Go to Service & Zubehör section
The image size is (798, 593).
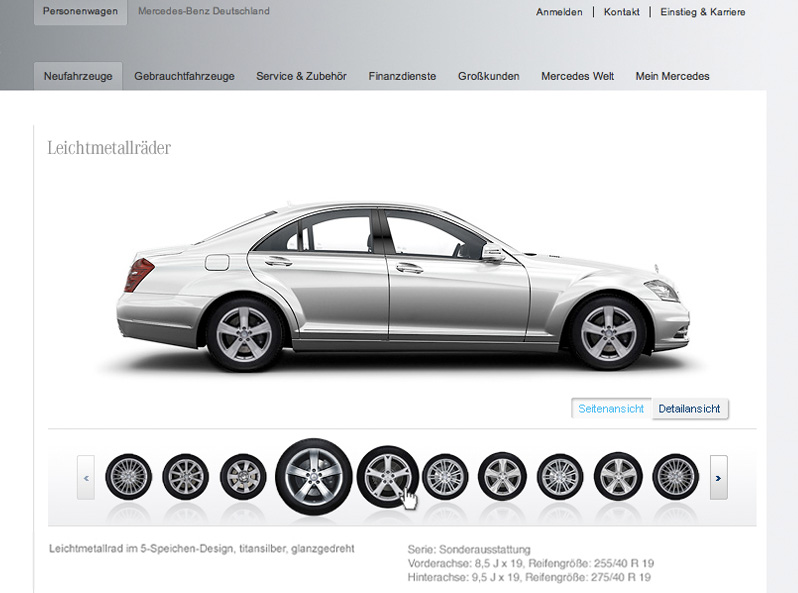point(301,76)
